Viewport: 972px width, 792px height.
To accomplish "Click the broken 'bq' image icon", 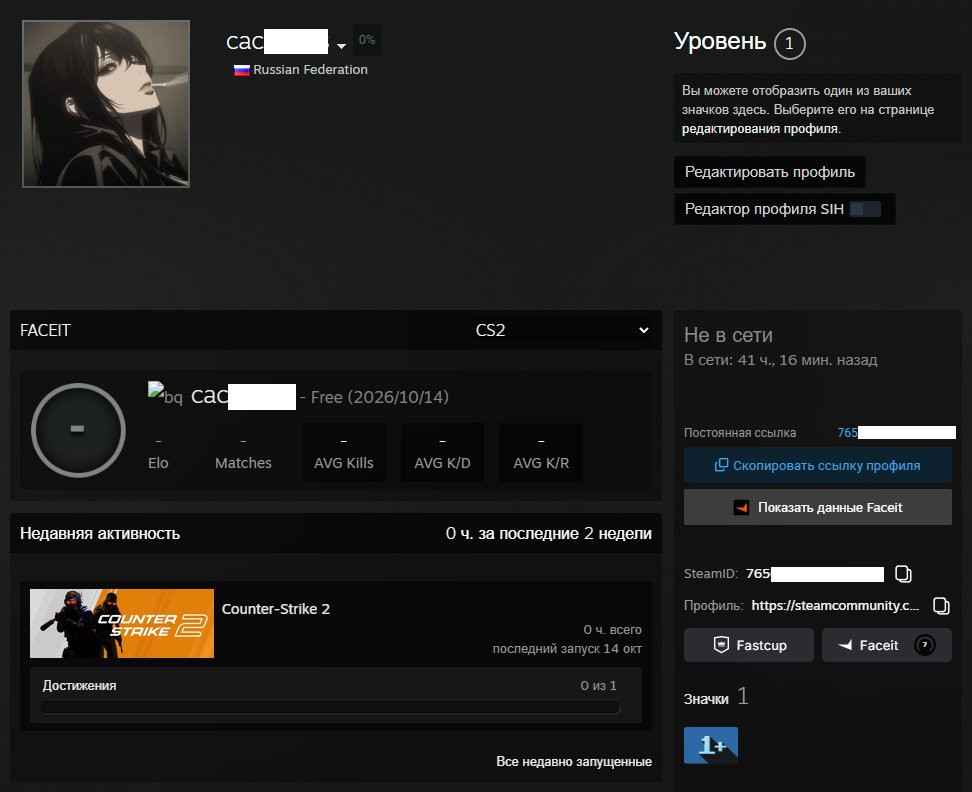I will (165, 394).
